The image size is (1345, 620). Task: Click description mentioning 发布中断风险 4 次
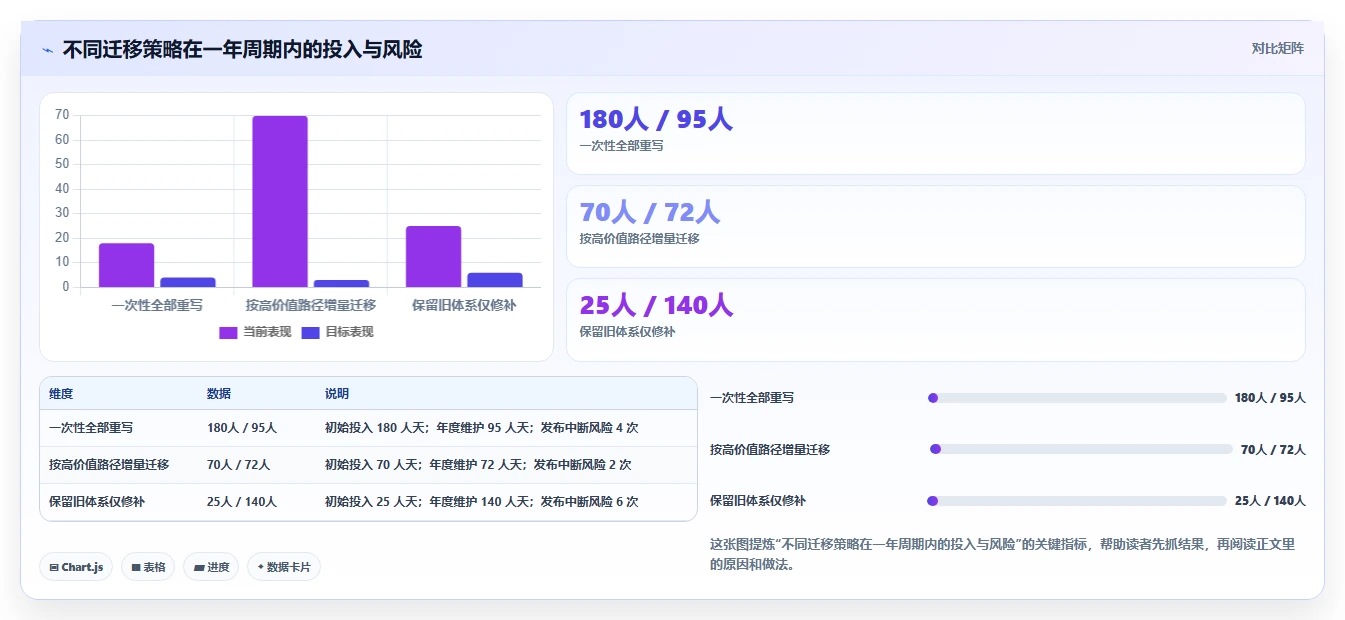pyautogui.click(x=481, y=428)
